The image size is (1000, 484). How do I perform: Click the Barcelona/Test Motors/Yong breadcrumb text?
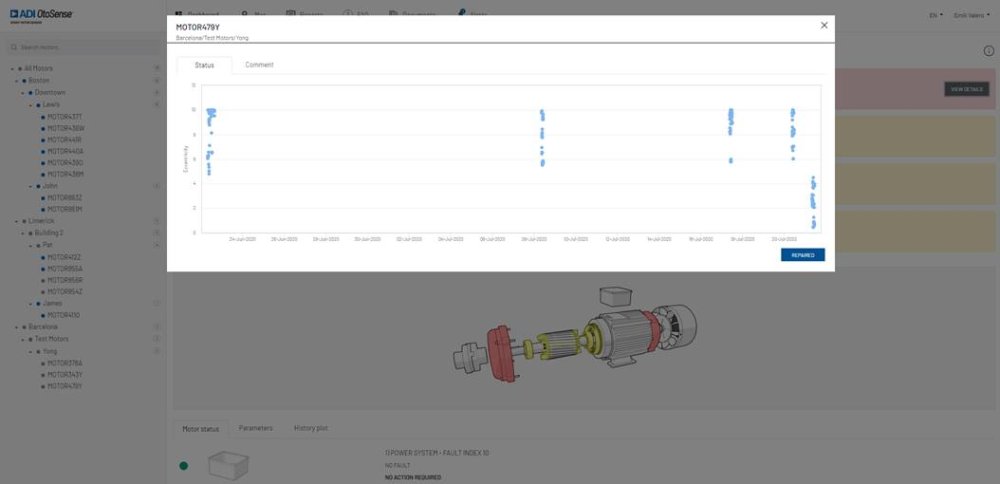[x=212, y=38]
